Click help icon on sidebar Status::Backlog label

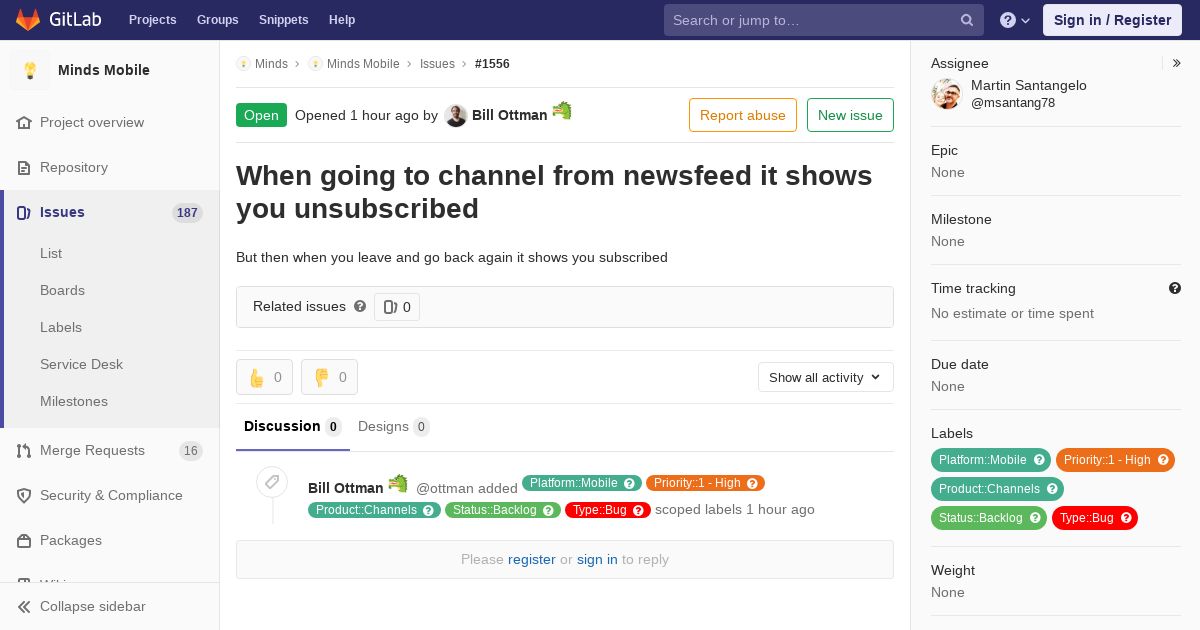[1035, 518]
